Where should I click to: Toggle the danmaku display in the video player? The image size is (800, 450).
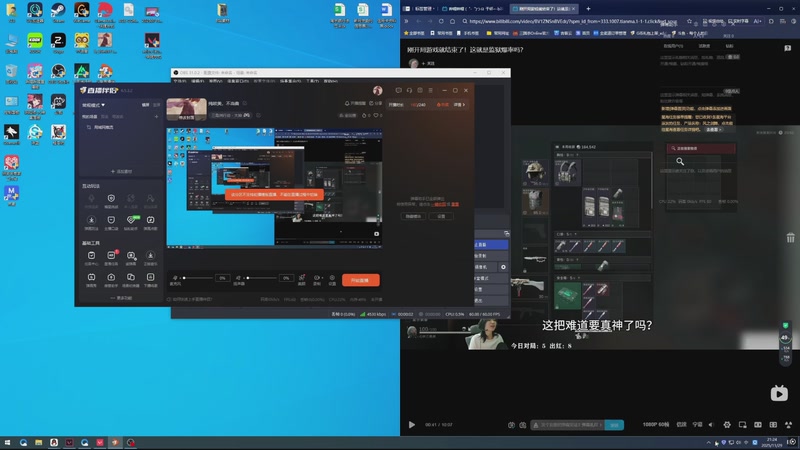tap(511, 424)
